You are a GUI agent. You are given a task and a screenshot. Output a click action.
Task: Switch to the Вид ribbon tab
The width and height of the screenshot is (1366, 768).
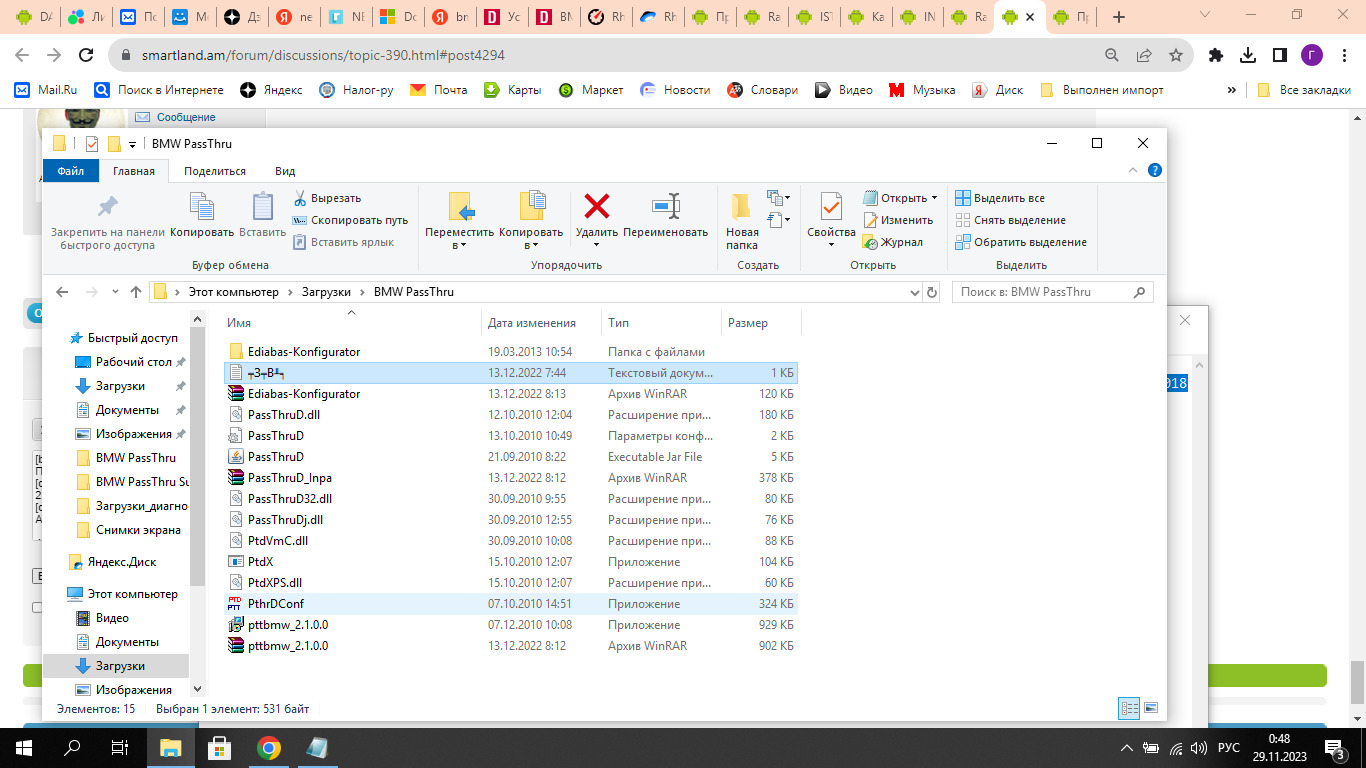[285, 171]
